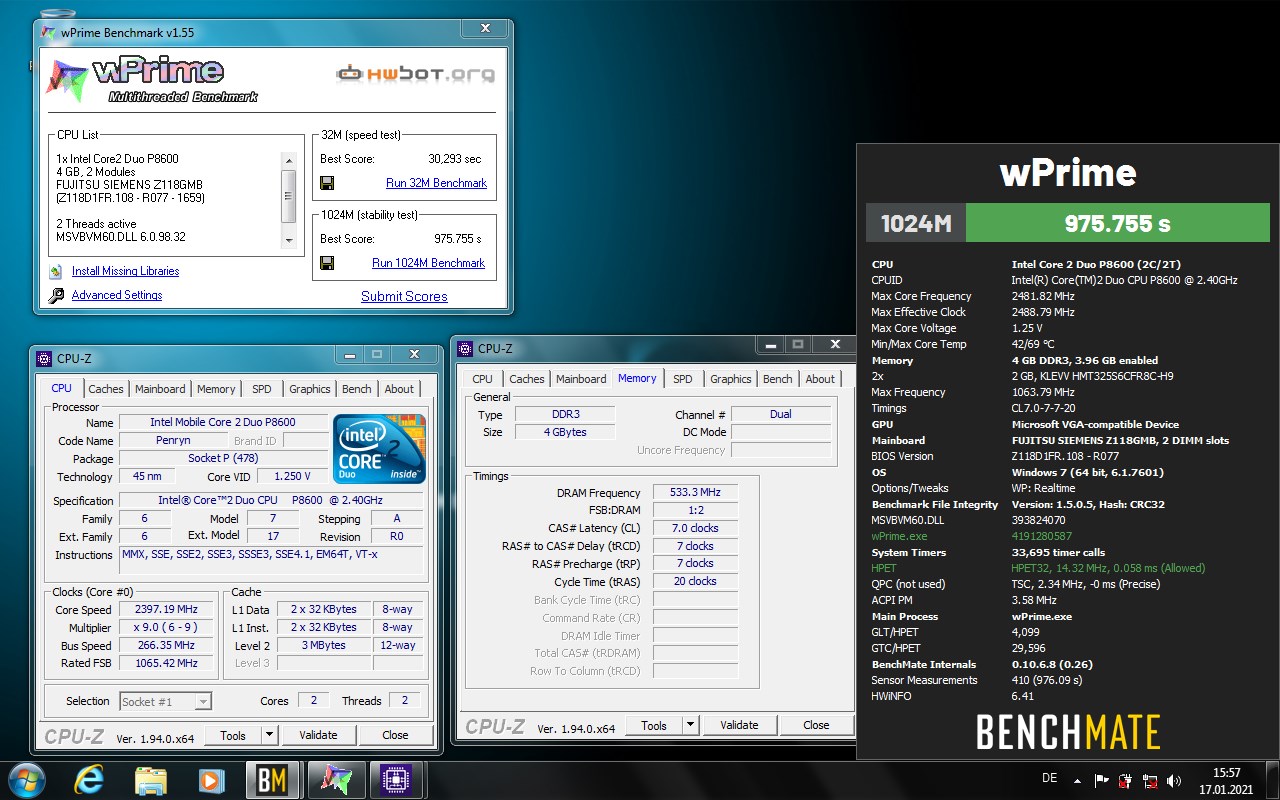The width and height of the screenshot is (1280, 800).
Task: Show hidden tray icons arrow
Action: pos(1077,781)
